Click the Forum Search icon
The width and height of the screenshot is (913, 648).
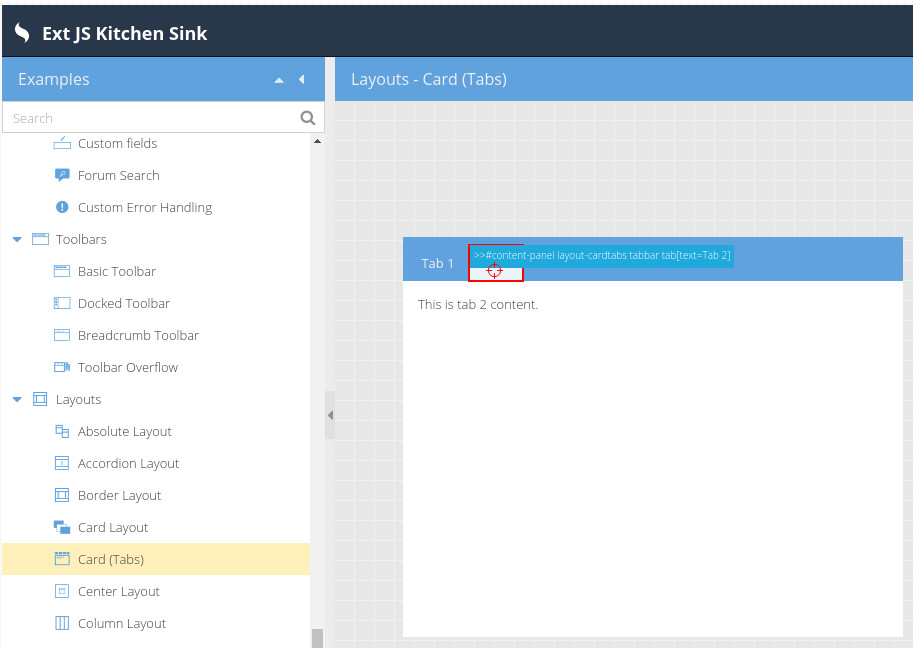click(62, 175)
